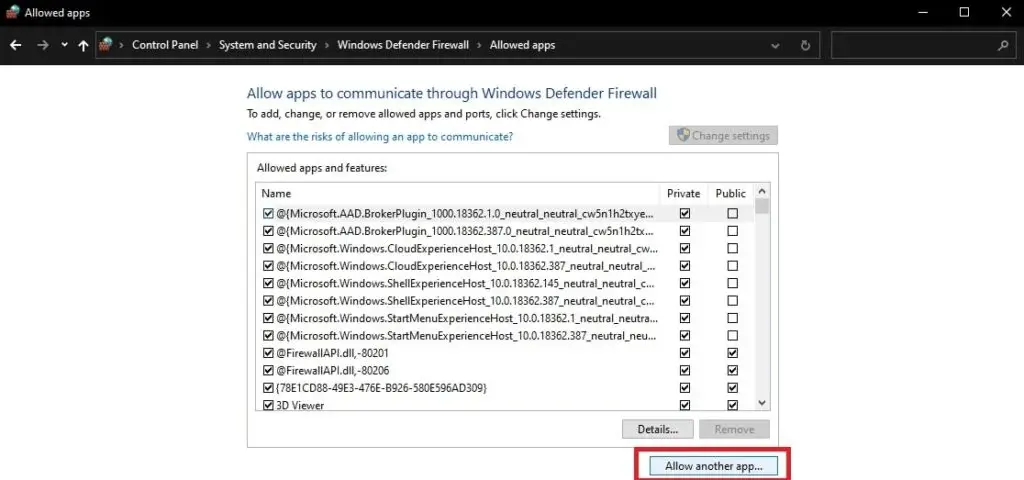Expand chevron after System and Security

327,45
